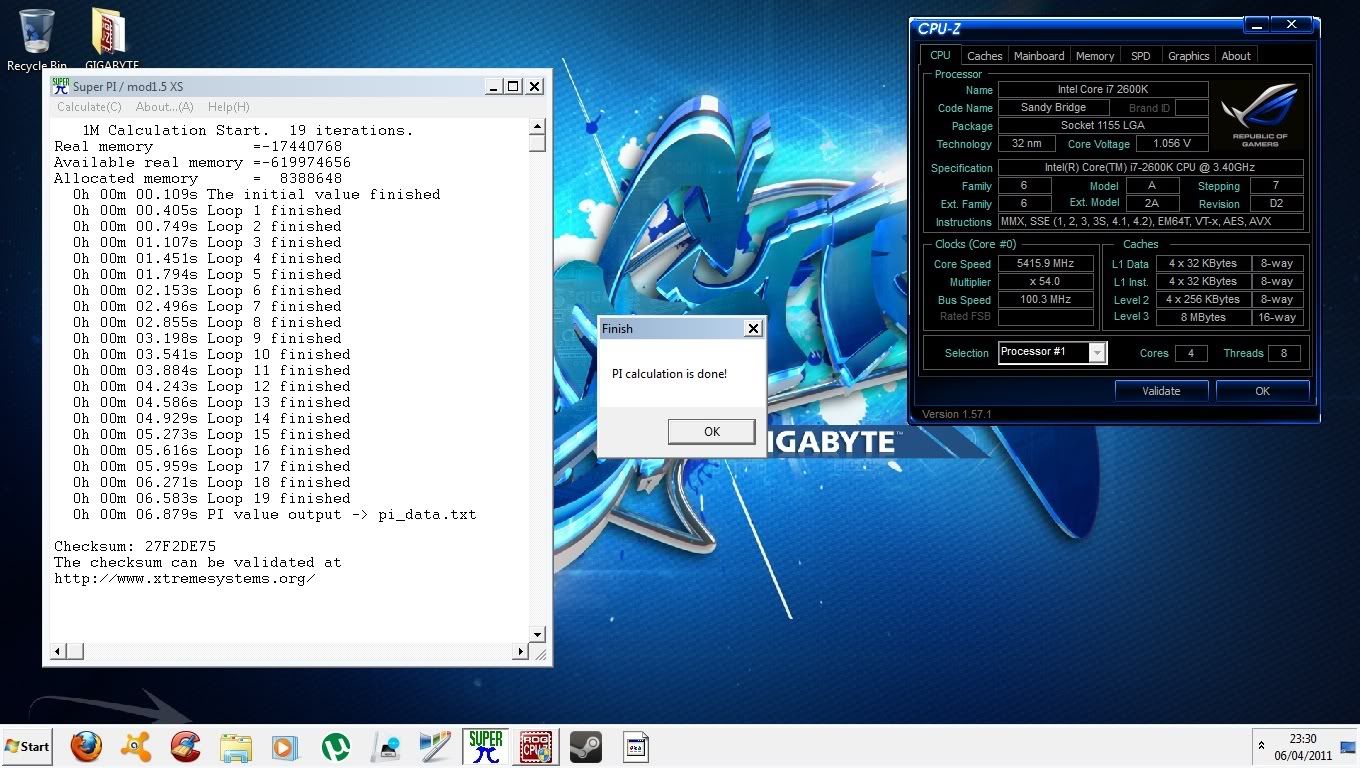
Task: Click the PI value output -> pi_data.txt line
Action: (x=274, y=514)
